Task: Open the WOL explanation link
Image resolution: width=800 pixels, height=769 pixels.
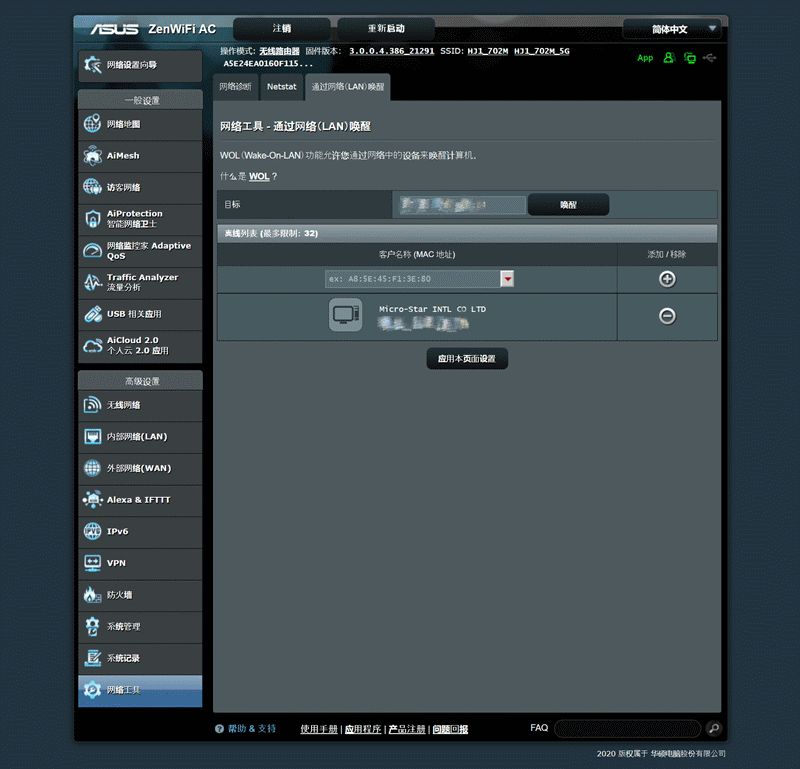Action: point(259,177)
